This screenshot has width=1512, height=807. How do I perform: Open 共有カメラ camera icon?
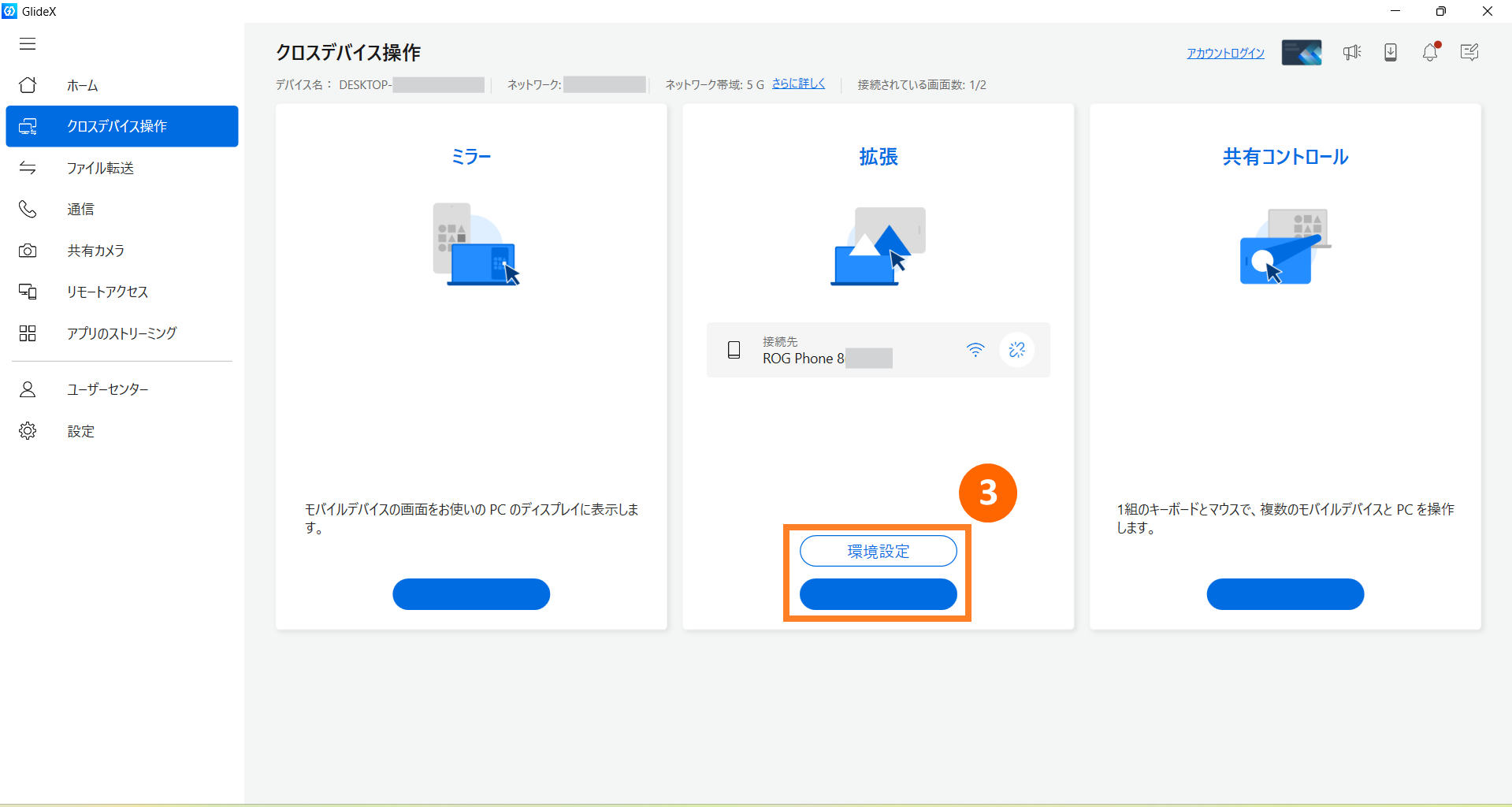(28, 251)
